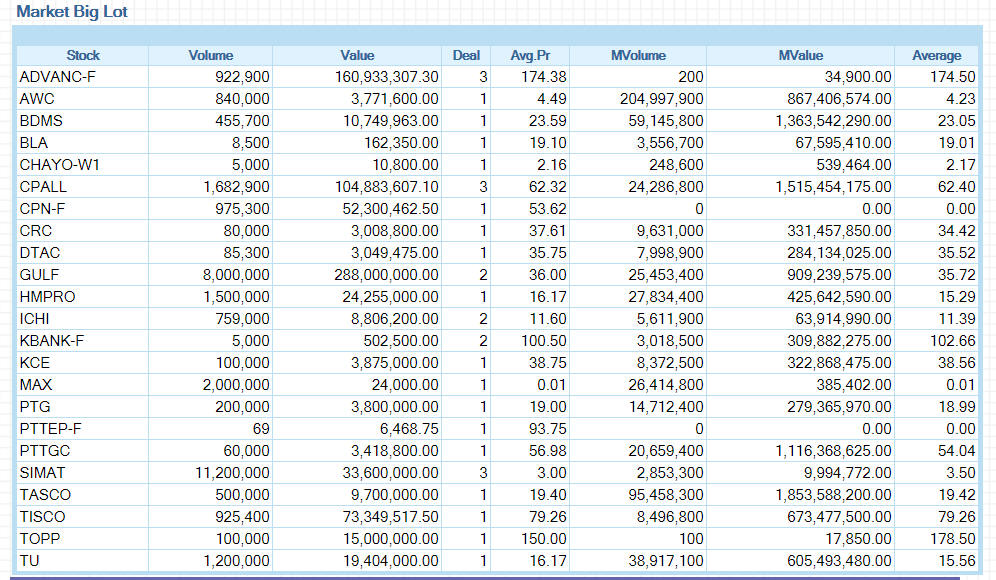This screenshot has height=580, width=996.
Task: Click the Market Big Lot title
Action: coord(72,11)
